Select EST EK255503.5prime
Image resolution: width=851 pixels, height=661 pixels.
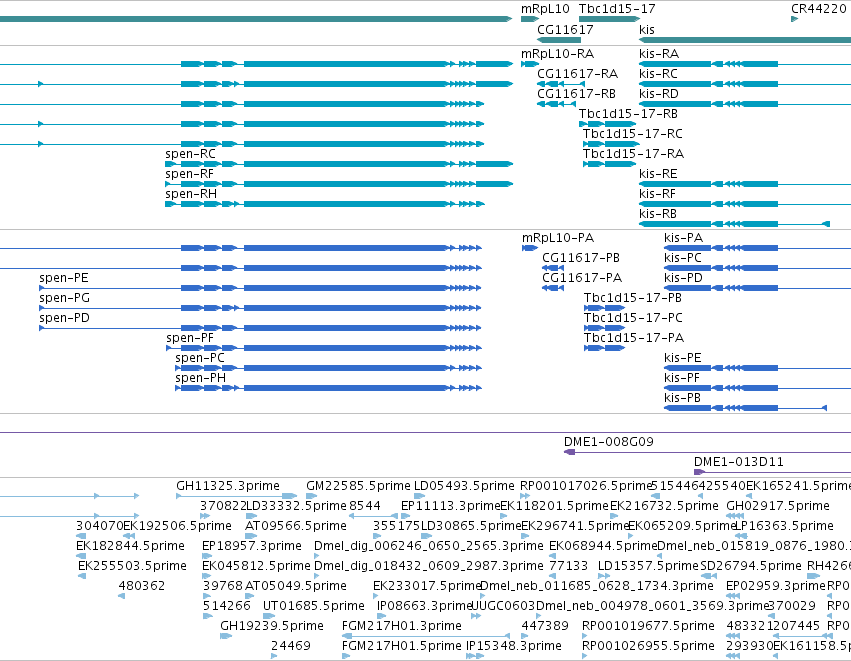132,567
